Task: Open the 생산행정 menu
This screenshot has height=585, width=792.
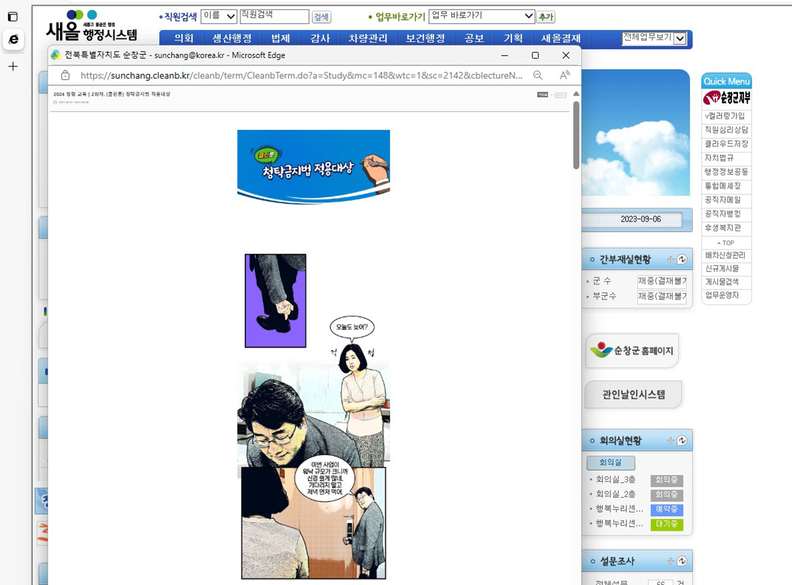Action: click(232, 38)
